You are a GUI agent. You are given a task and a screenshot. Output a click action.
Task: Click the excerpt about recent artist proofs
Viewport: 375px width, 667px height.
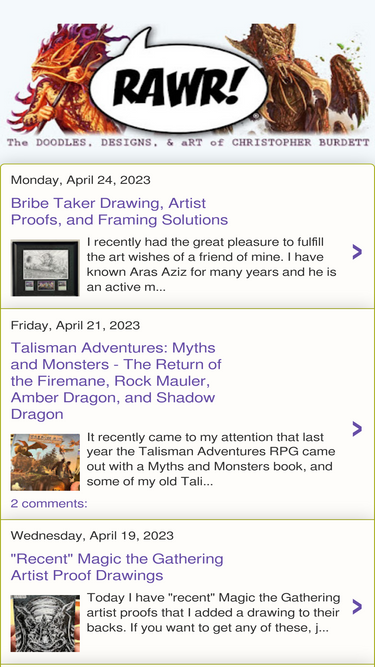(x=213, y=613)
